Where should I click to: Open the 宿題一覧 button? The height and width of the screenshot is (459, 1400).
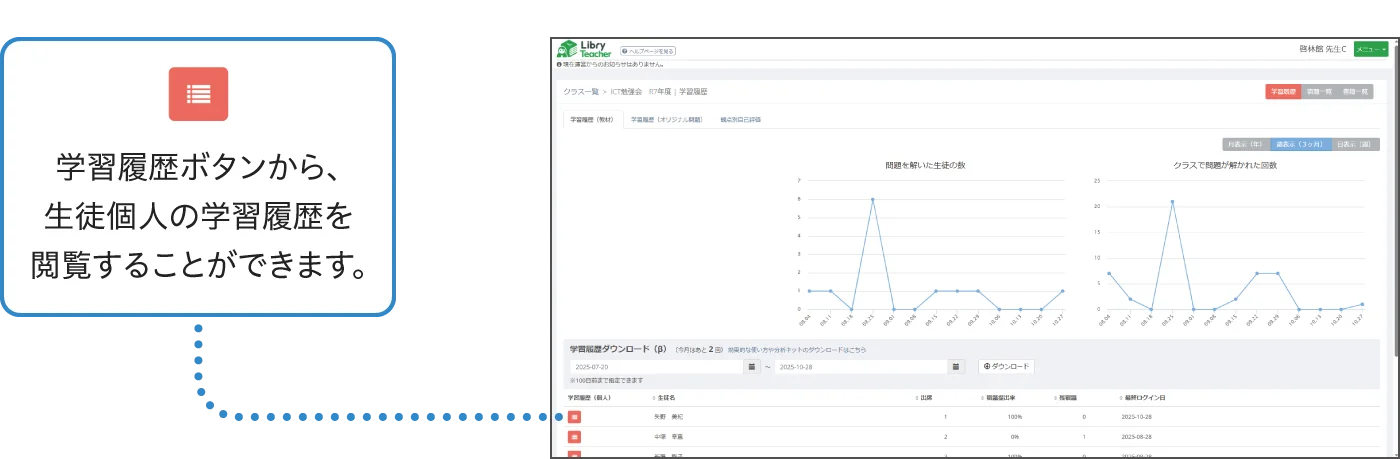pyautogui.click(x=1320, y=91)
